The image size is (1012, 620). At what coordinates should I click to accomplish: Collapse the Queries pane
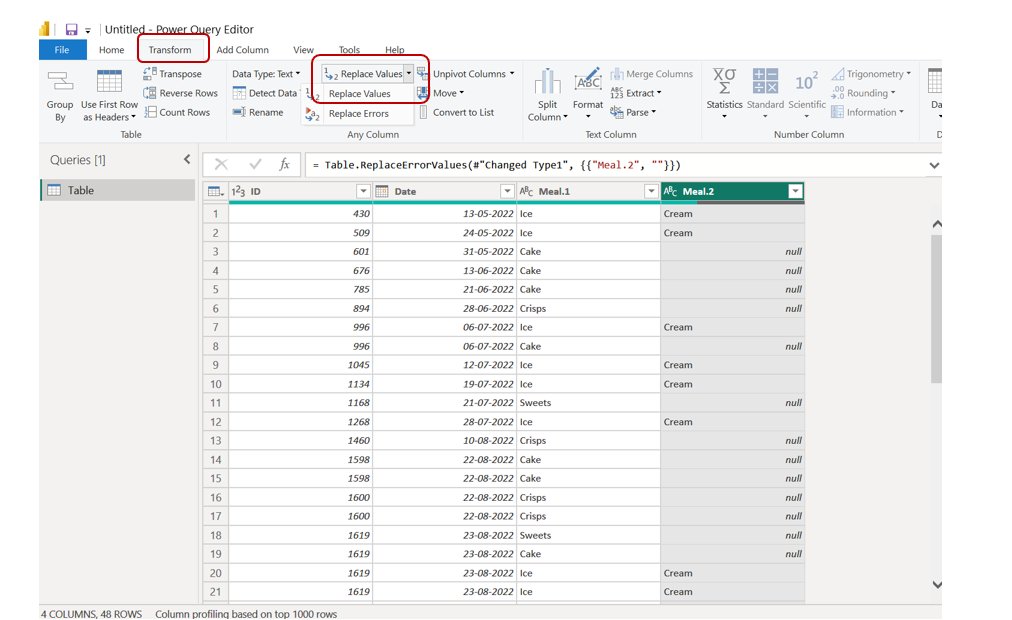(187, 159)
